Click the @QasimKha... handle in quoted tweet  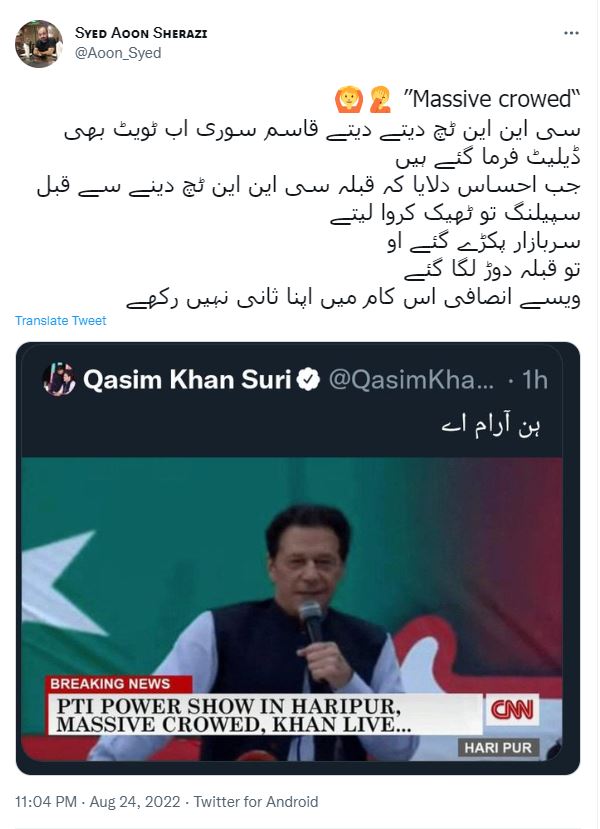(412, 380)
